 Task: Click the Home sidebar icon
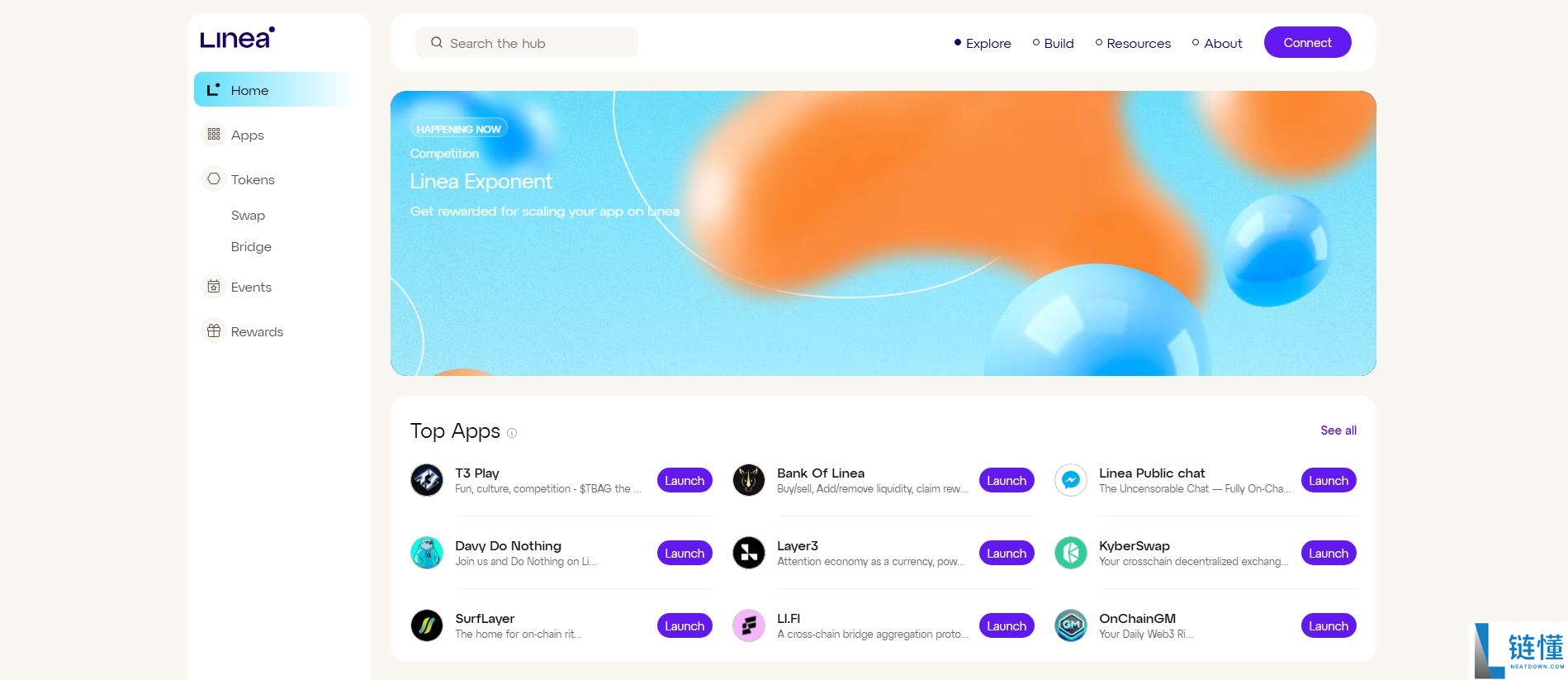(x=213, y=89)
